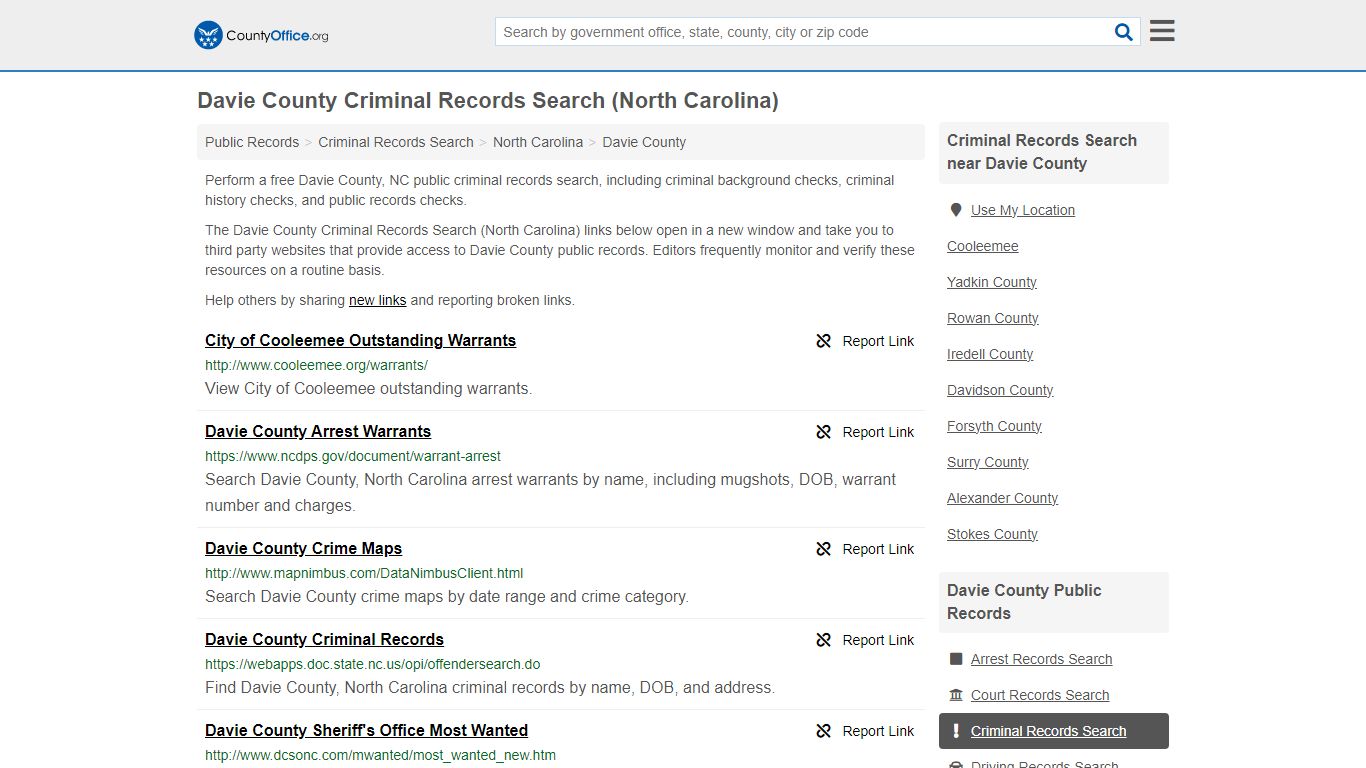Screen dimensions: 1366x768
Task: Go to Rowan County nearby search
Action: 993,318
